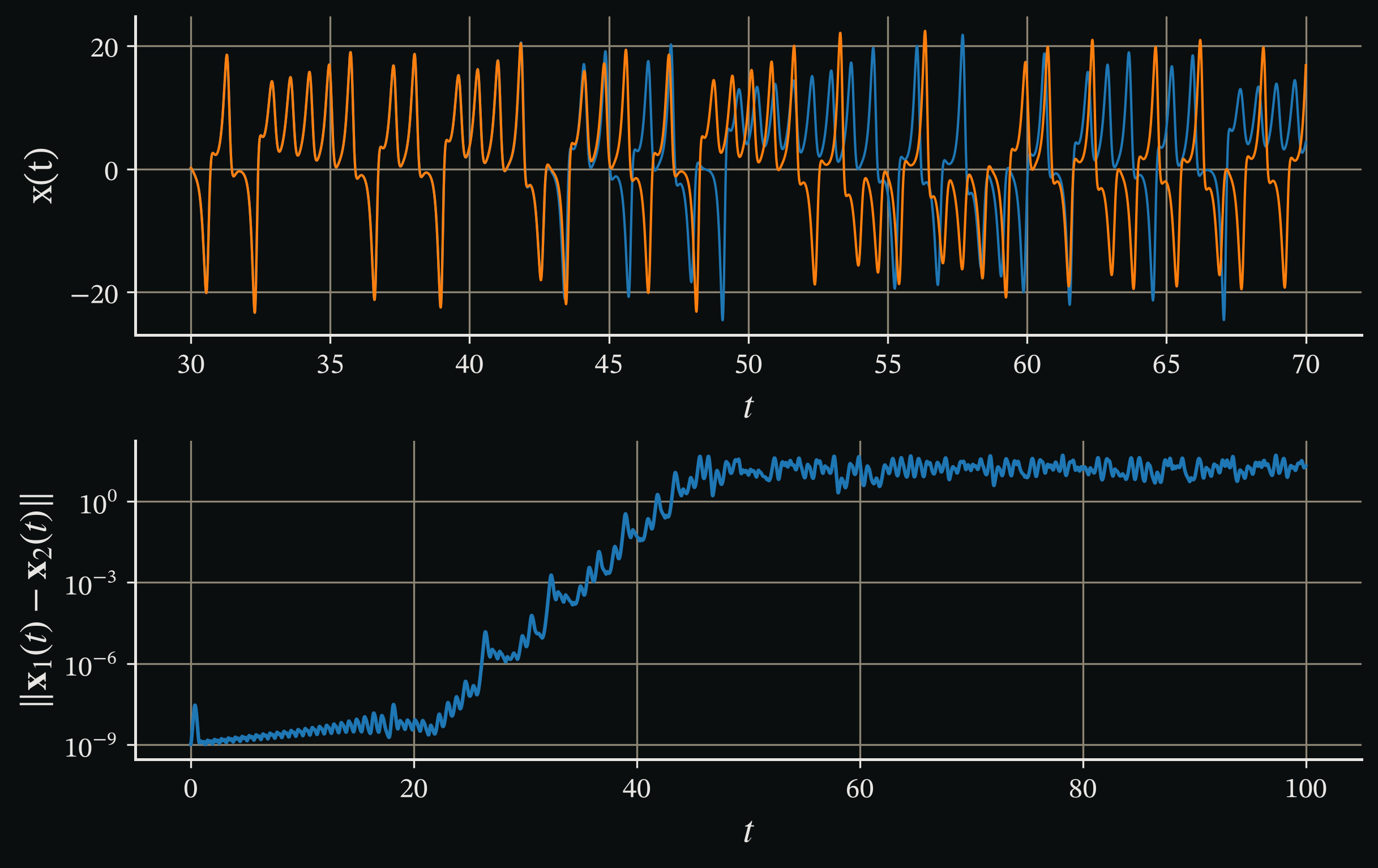Click the bottom plot's y tick label 10⁰

coord(98,503)
